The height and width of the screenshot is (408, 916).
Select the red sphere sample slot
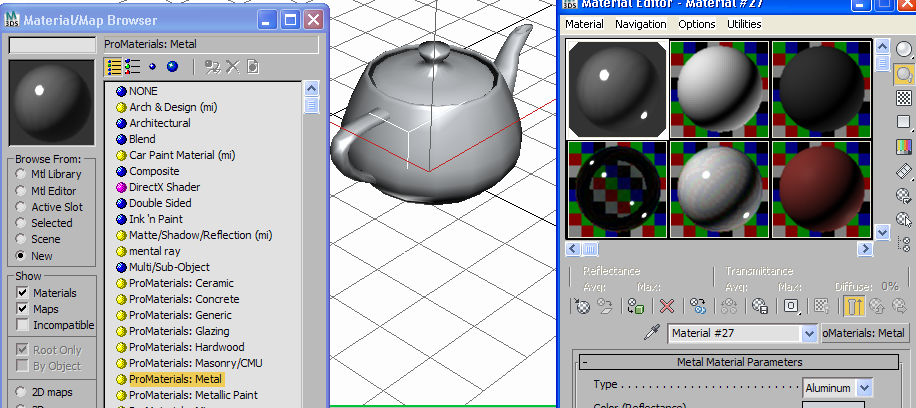click(x=821, y=189)
